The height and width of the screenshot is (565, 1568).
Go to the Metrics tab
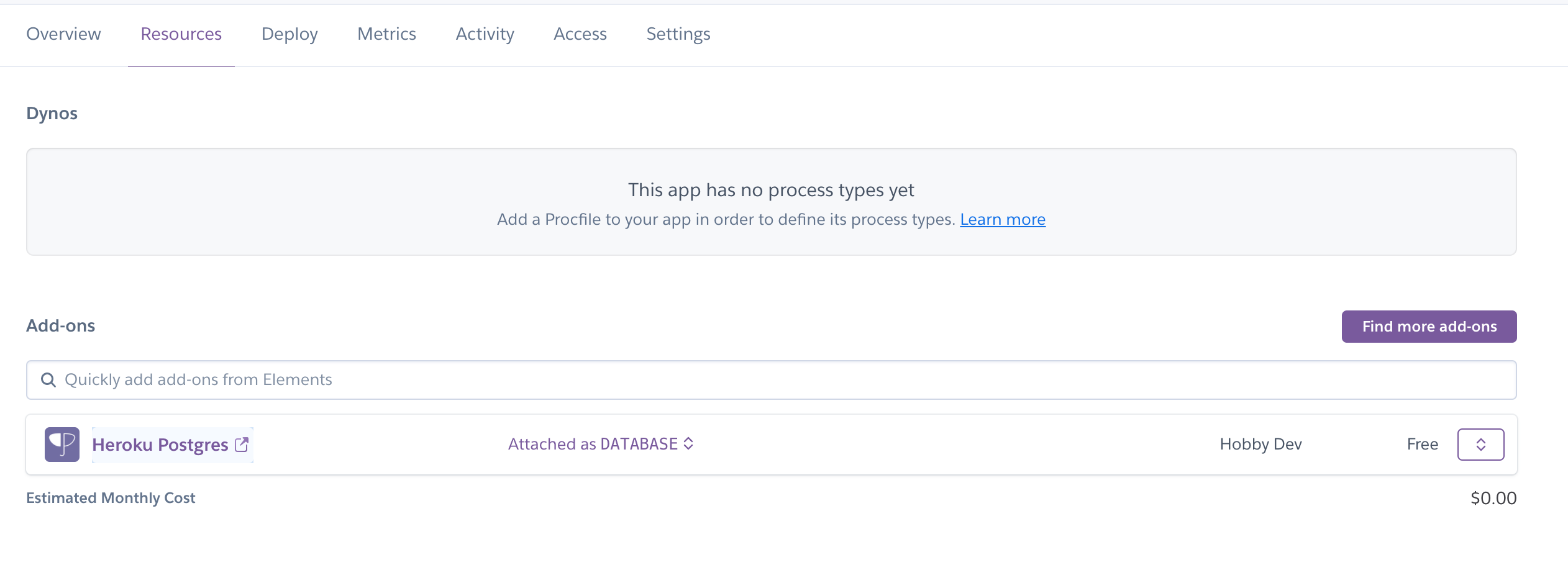(x=386, y=34)
